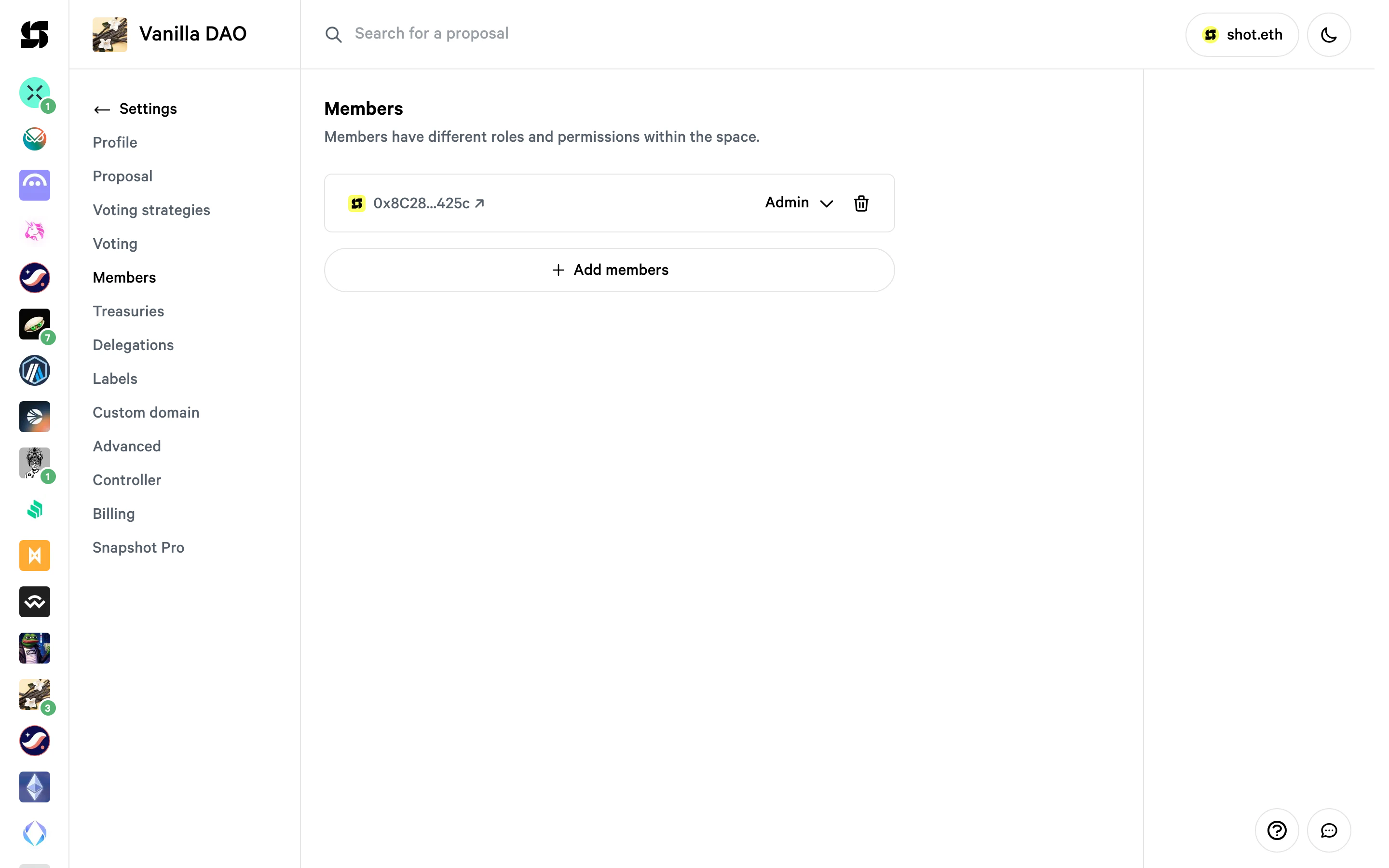Open the Voting strategies settings section
The height and width of the screenshot is (868, 1389).
tap(151, 210)
